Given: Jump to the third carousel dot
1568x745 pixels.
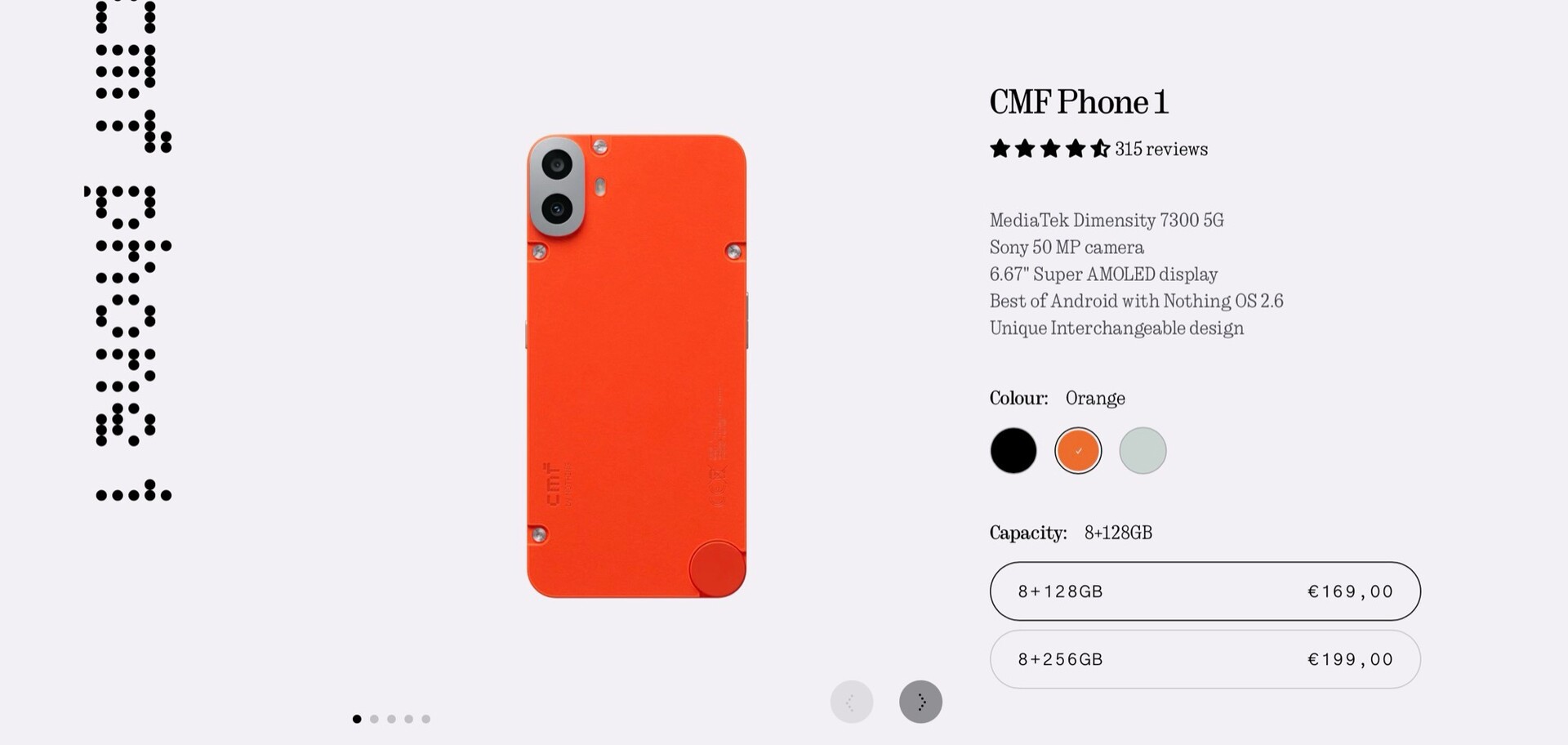Looking at the screenshot, I should point(391,719).
